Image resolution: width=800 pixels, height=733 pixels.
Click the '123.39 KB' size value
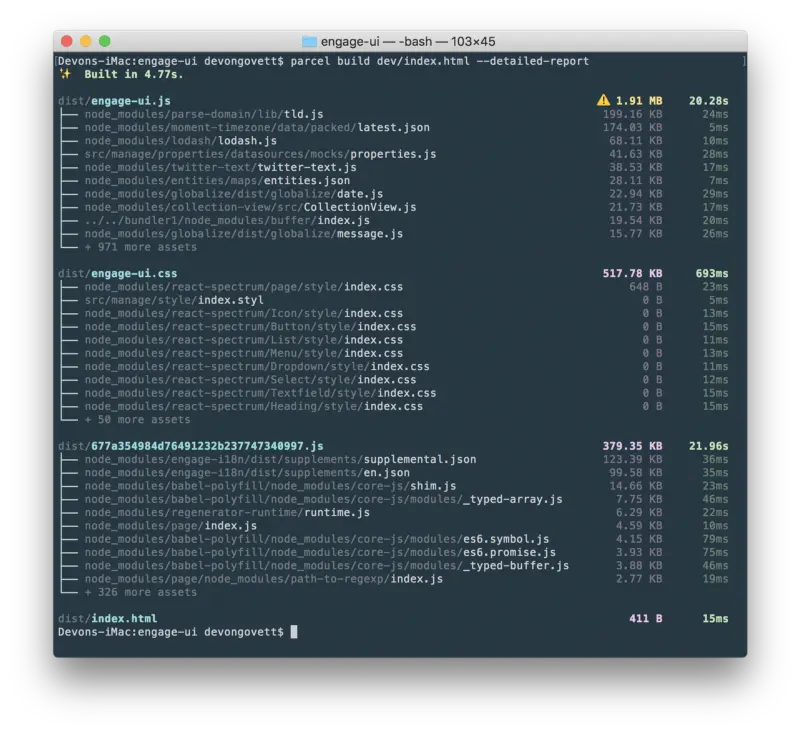click(633, 459)
